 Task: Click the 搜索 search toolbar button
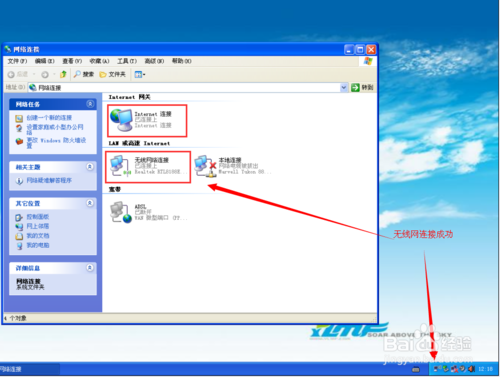point(84,74)
